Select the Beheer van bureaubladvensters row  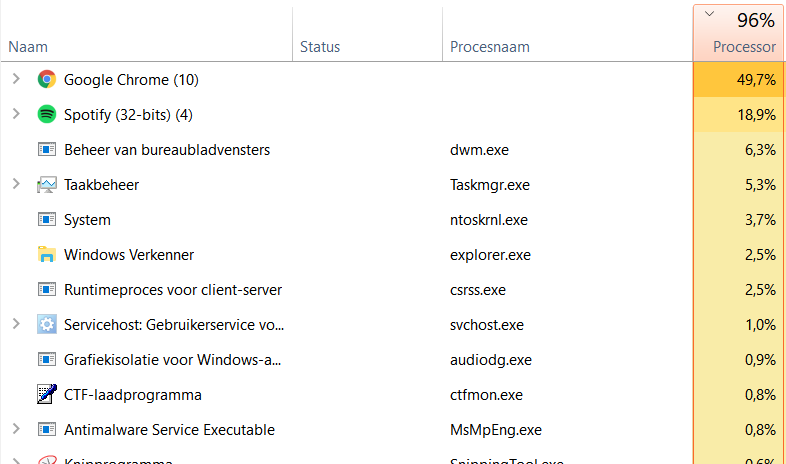[x=167, y=150]
